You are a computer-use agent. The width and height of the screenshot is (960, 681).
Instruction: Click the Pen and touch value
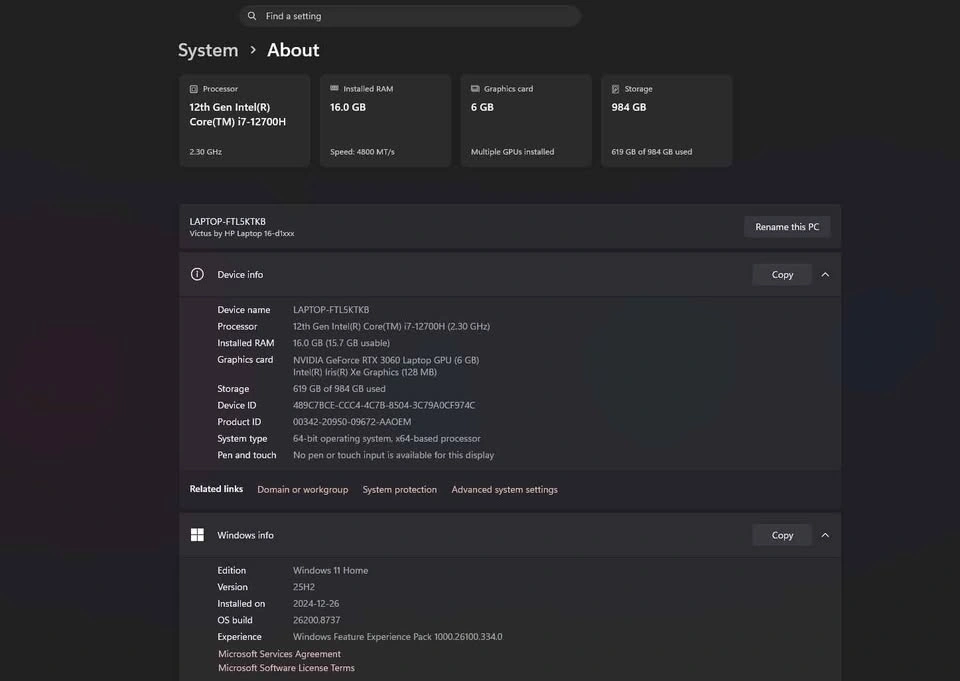point(393,455)
